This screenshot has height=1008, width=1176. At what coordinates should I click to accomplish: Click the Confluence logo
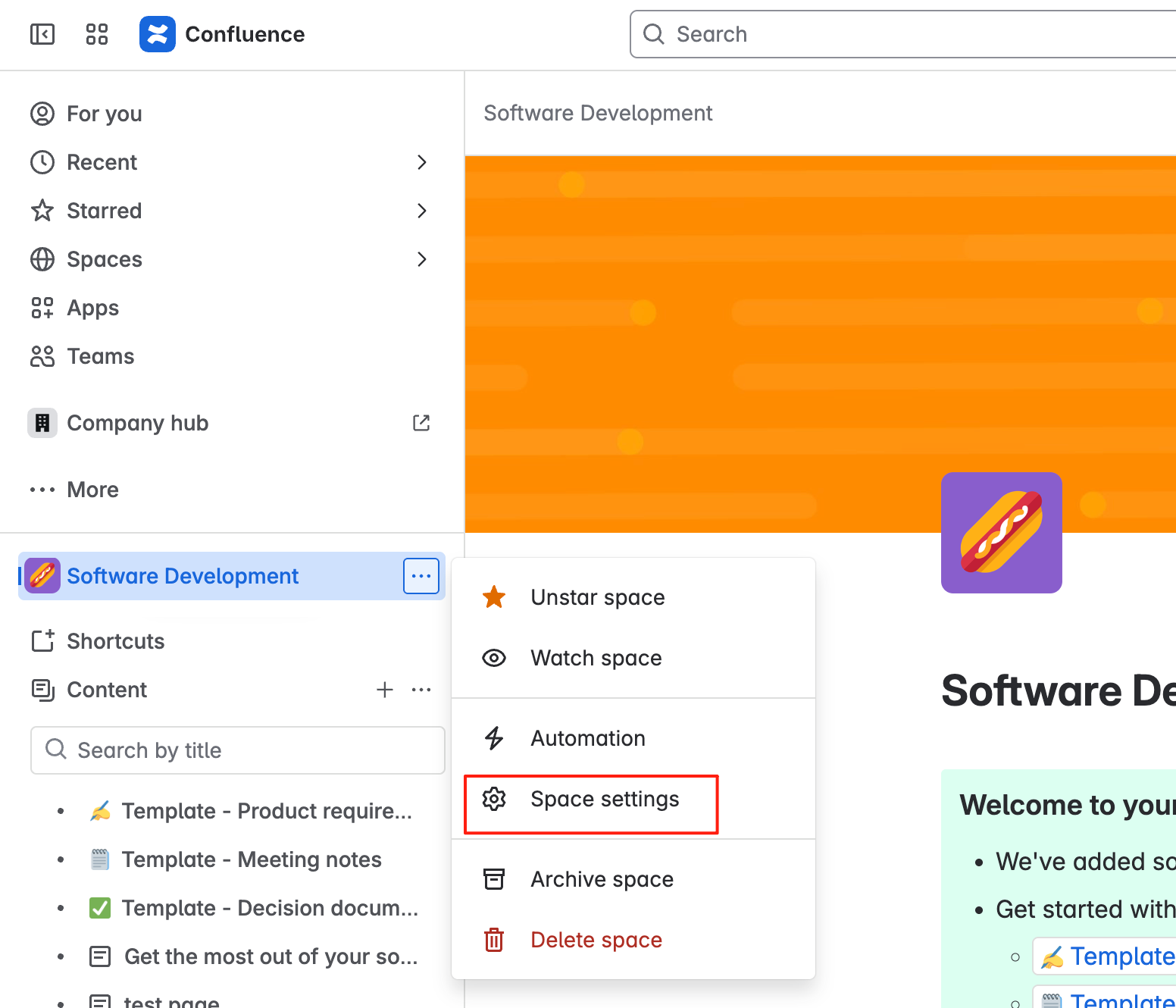click(x=222, y=34)
